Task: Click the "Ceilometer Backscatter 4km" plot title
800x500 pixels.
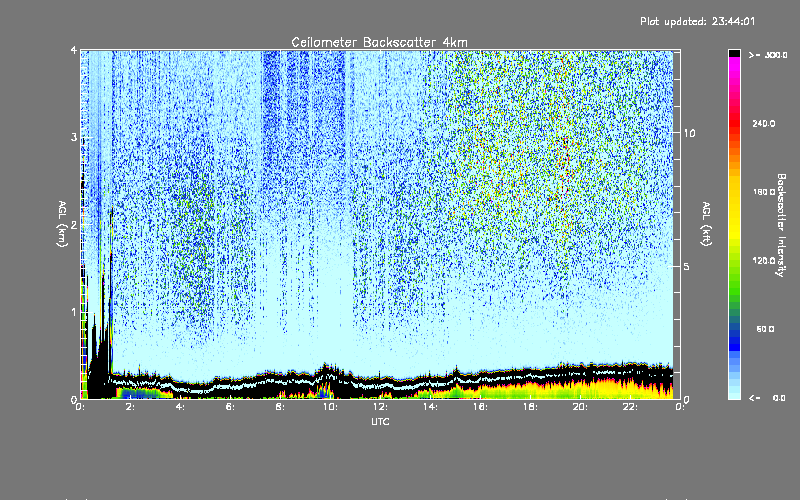Action: pyautogui.click(x=379, y=42)
